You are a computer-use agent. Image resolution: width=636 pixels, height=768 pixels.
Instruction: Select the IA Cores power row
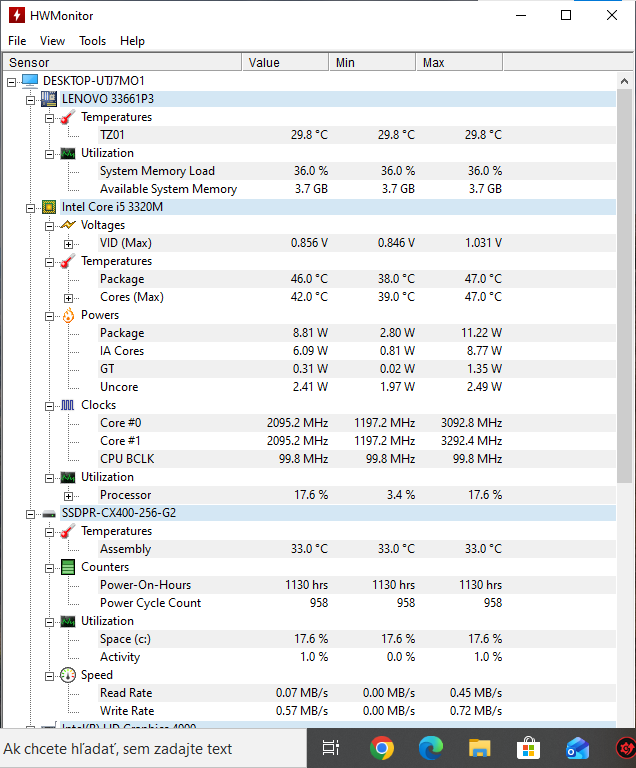click(x=357, y=351)
